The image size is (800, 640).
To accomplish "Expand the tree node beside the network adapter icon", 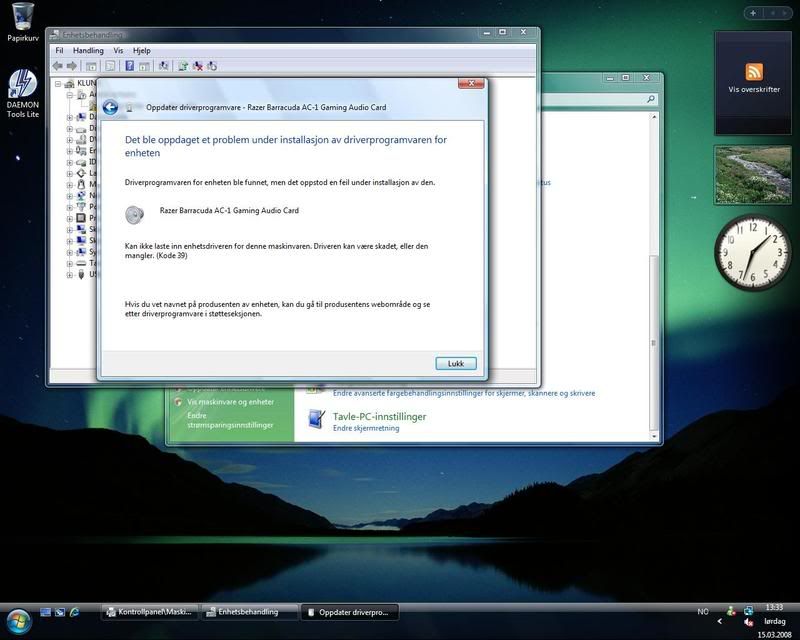I will click(x=69, y=196).
